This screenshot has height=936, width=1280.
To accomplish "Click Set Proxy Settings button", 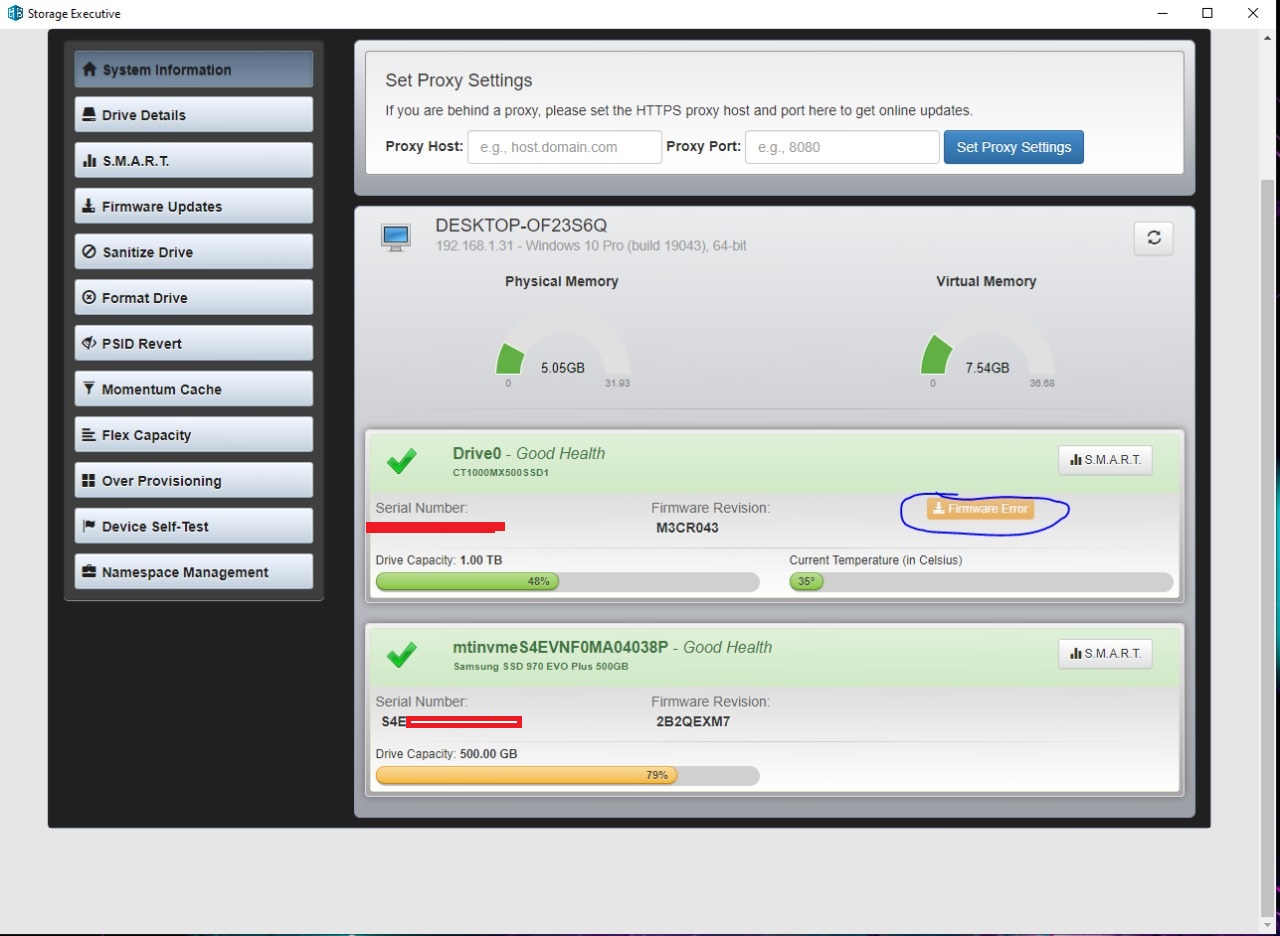I will point(1014,147).
